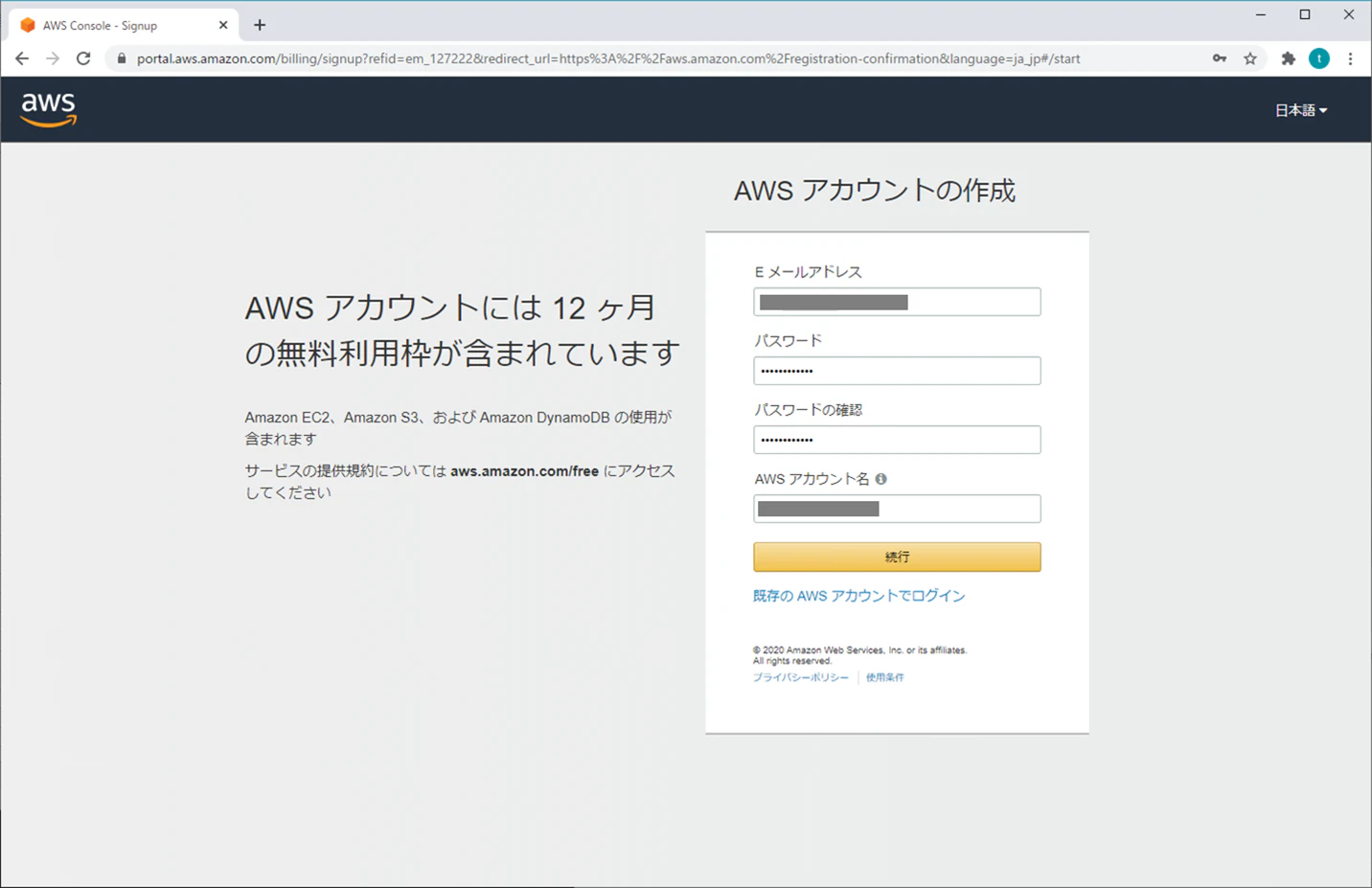The height and width of the screenshot is (888, 1372).
Task: Click the E メールアドレス input field
Action: tap(897, 302)
